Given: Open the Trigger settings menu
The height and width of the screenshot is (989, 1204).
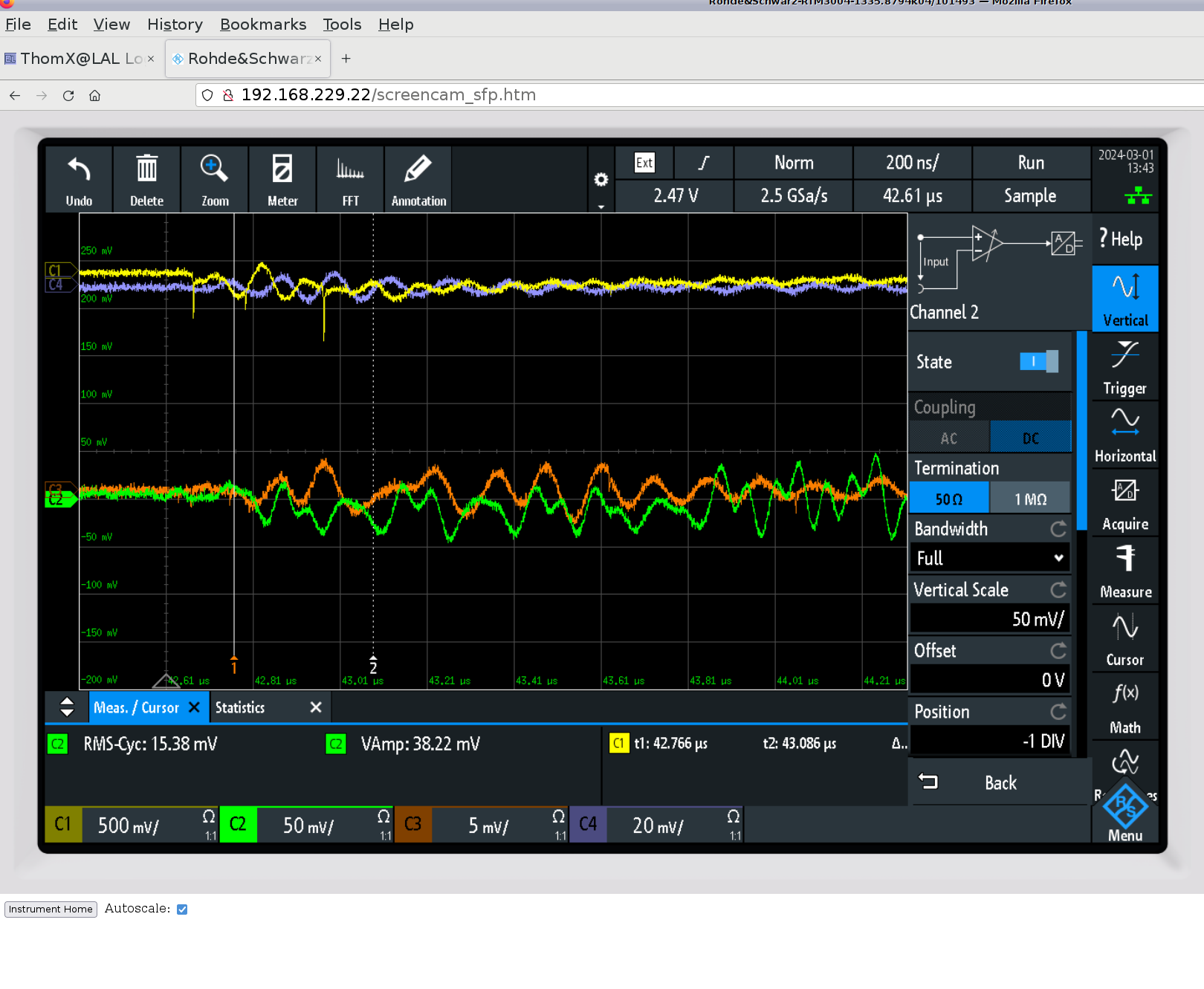Looking at the screenshot, I should point(1124,368).
